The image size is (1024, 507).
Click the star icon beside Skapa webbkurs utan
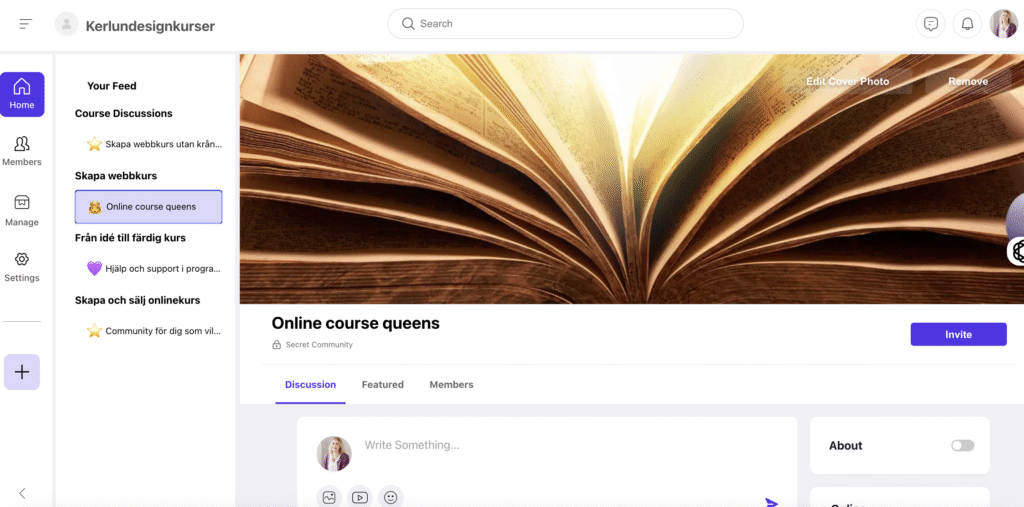[95, 144]
